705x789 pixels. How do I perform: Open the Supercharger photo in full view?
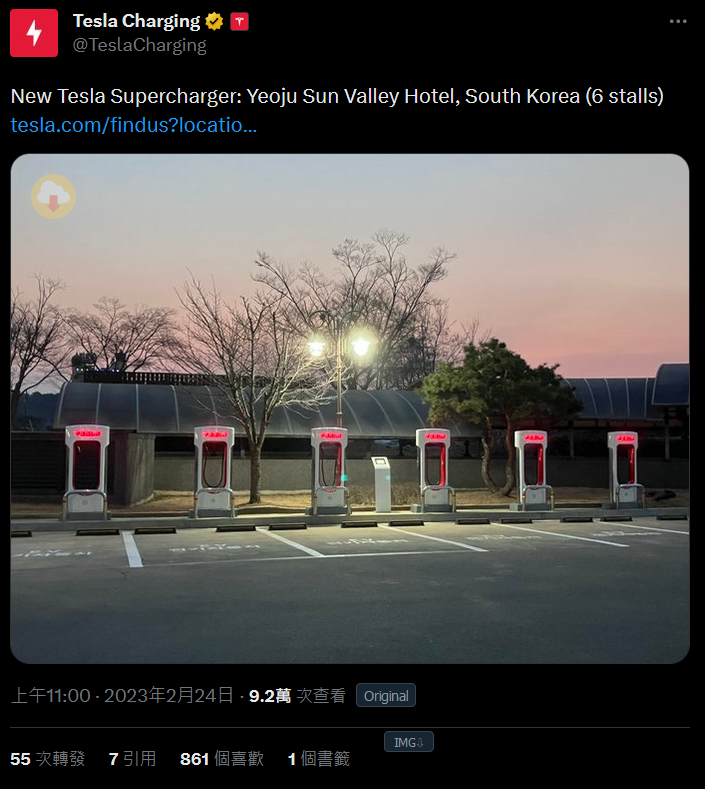tap(350, 409)
